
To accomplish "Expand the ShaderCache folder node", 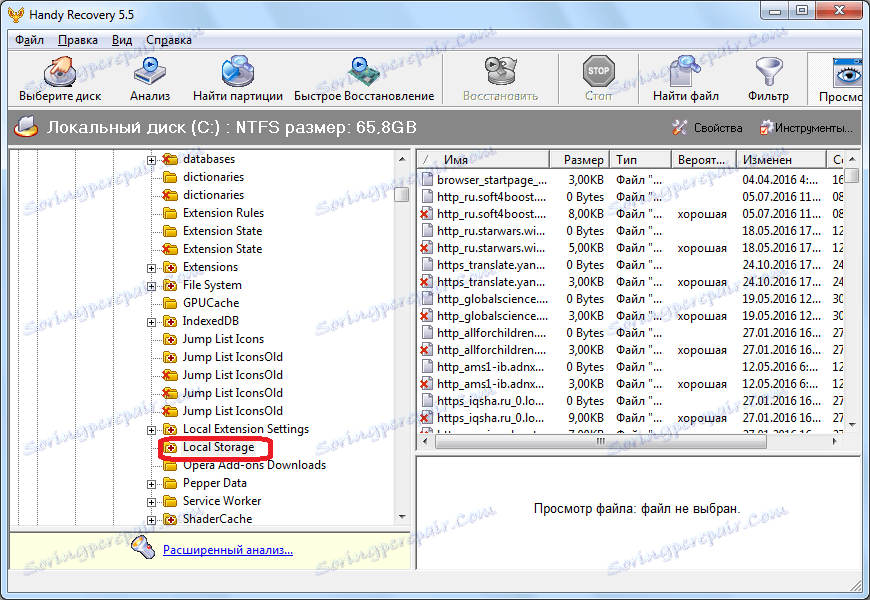I will (x=151, y=520).
